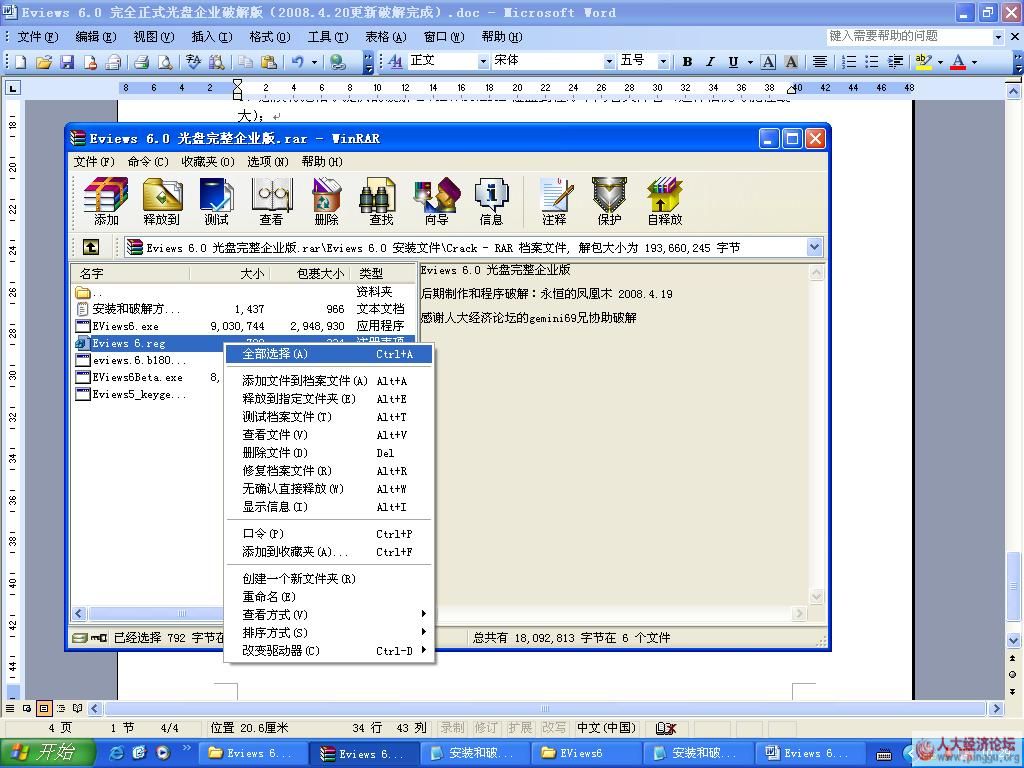The image size is (1024, 768).
Task: Toggle Underline formatting in Word
Action: (x=733, y=62)
